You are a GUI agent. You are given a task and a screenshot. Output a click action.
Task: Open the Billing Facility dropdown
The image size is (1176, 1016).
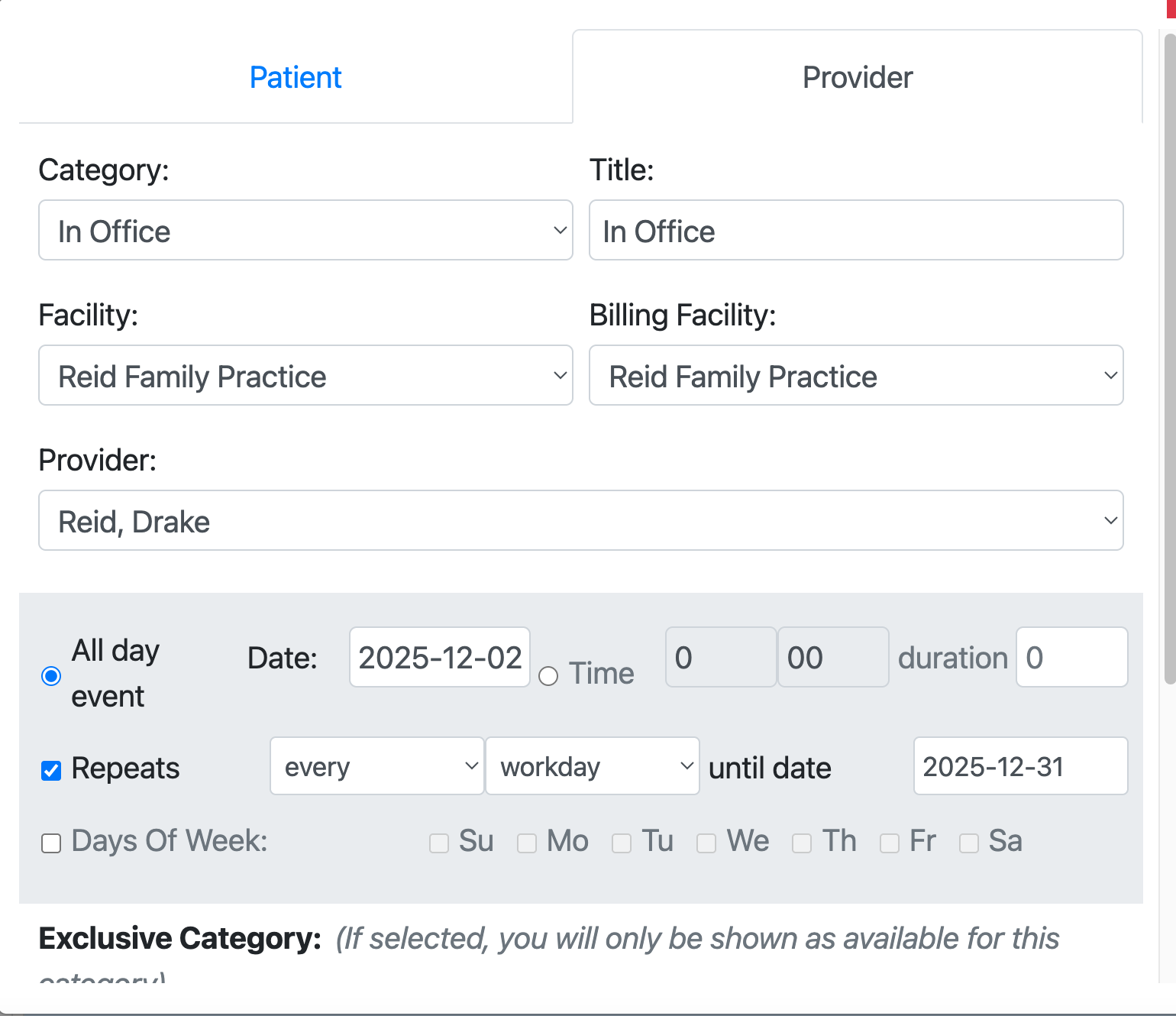pos(855,375)
